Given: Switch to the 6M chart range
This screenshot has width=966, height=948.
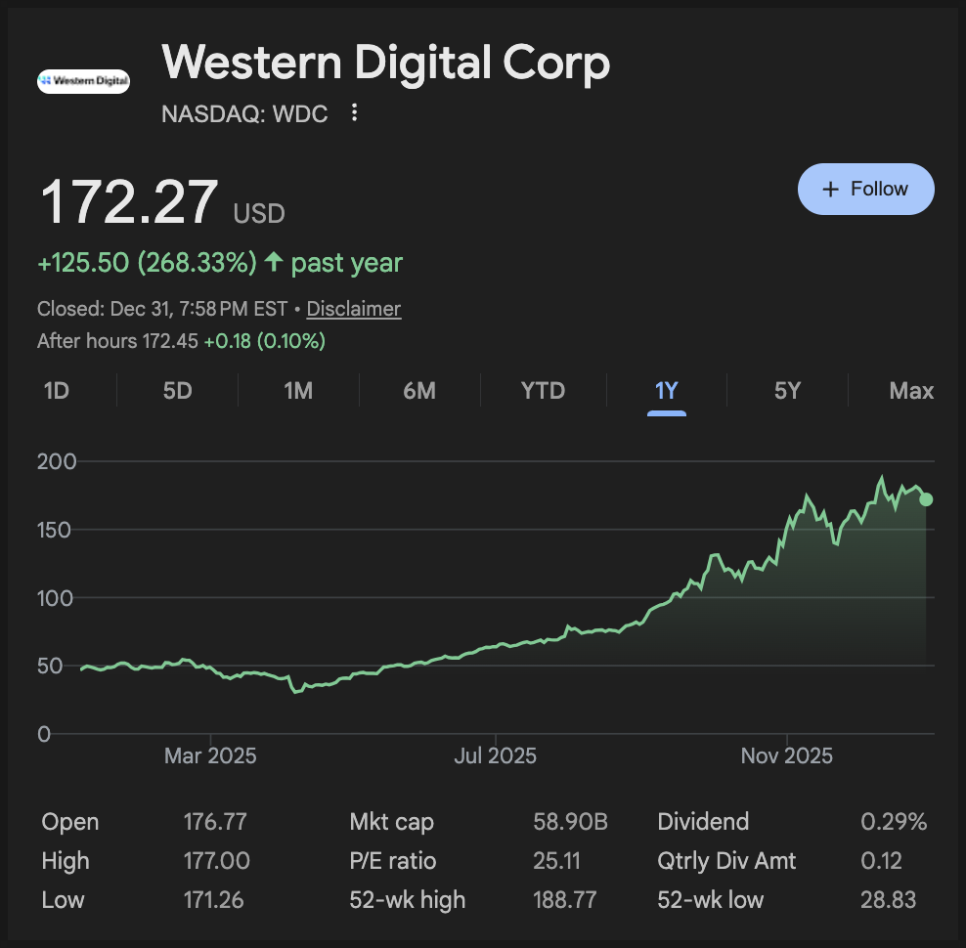Looking at the screenshot, I should (419, 390).
